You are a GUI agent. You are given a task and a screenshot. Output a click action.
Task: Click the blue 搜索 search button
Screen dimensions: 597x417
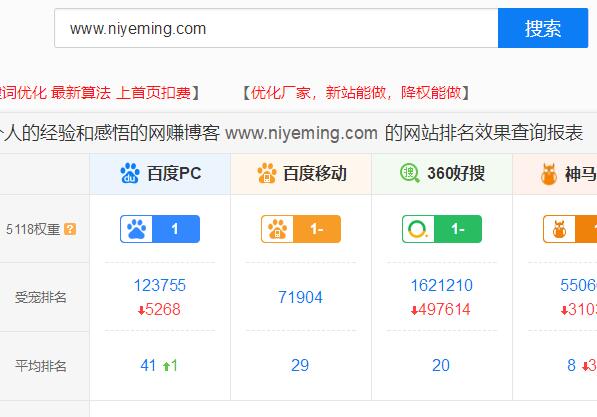pos(543,28)
